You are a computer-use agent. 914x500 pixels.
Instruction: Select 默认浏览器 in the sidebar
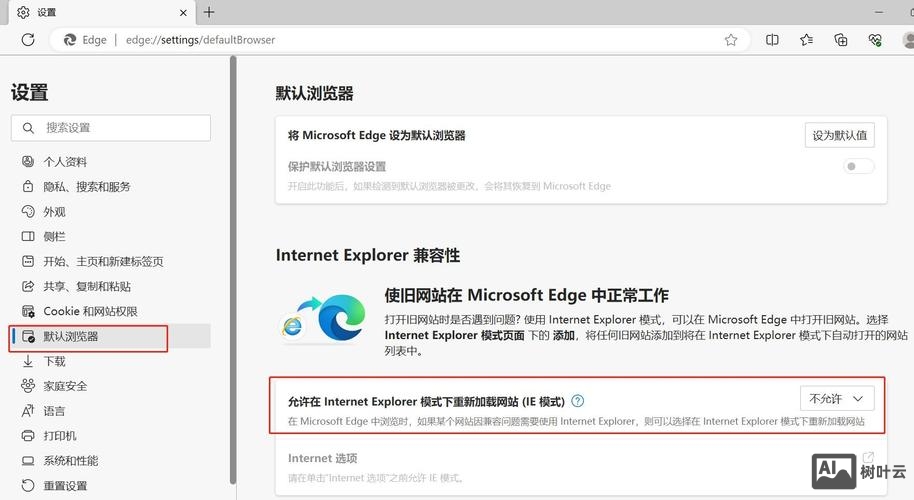click(x=70, y=337)
